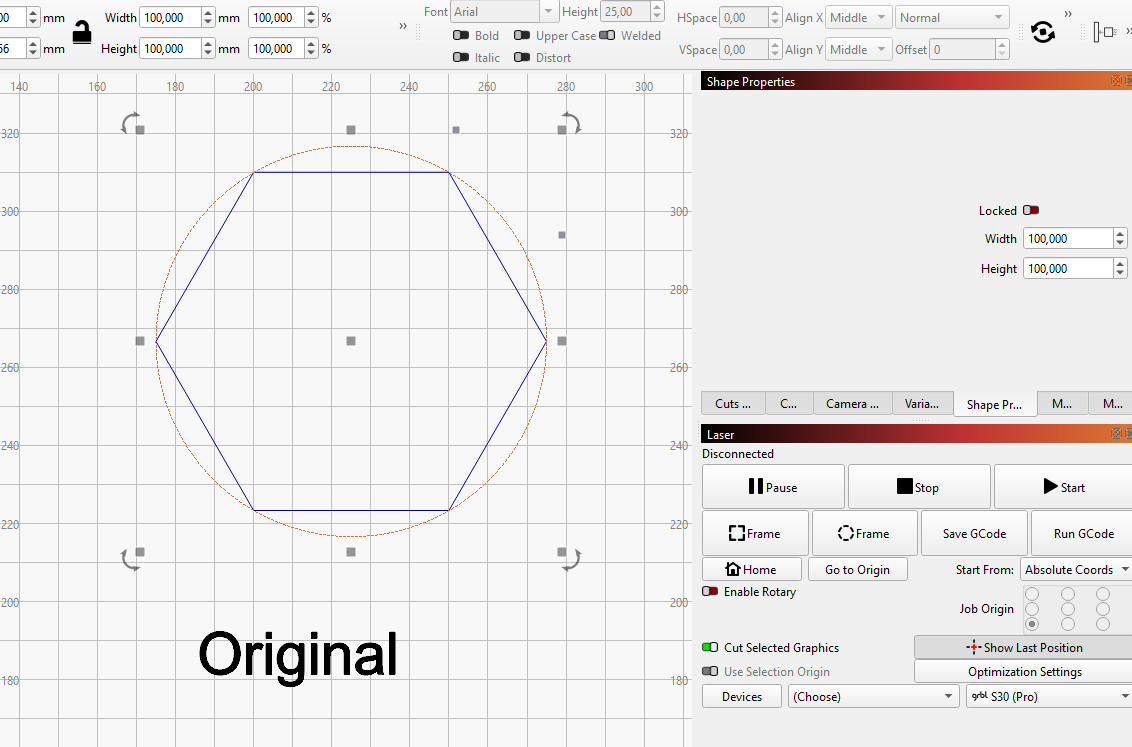The height and width of the screenshot is (747, 1132).
Task: Switch to the Camera tab
Action: pos(852,403)
